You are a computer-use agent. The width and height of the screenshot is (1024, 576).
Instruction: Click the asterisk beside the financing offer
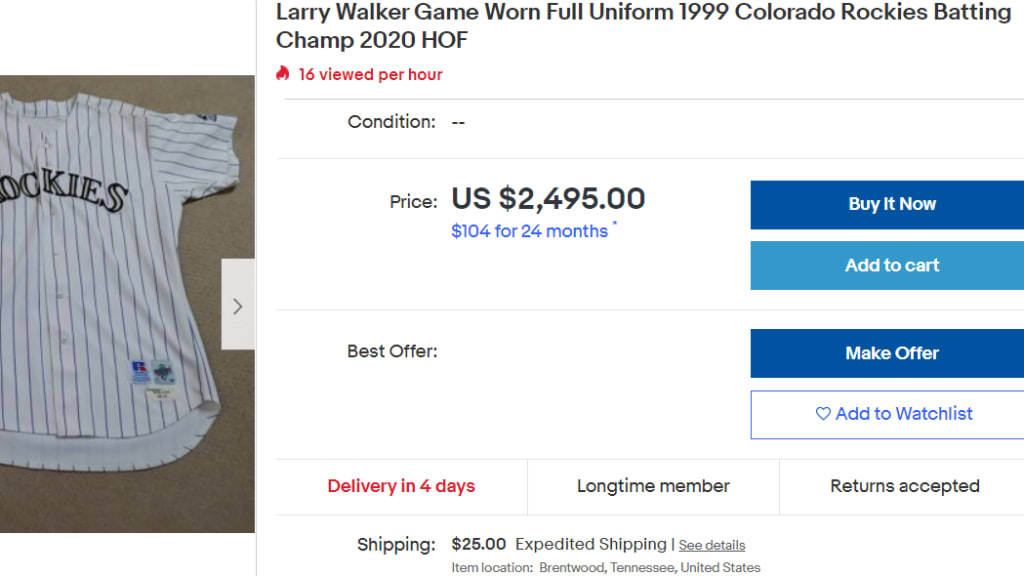point(614,224)
